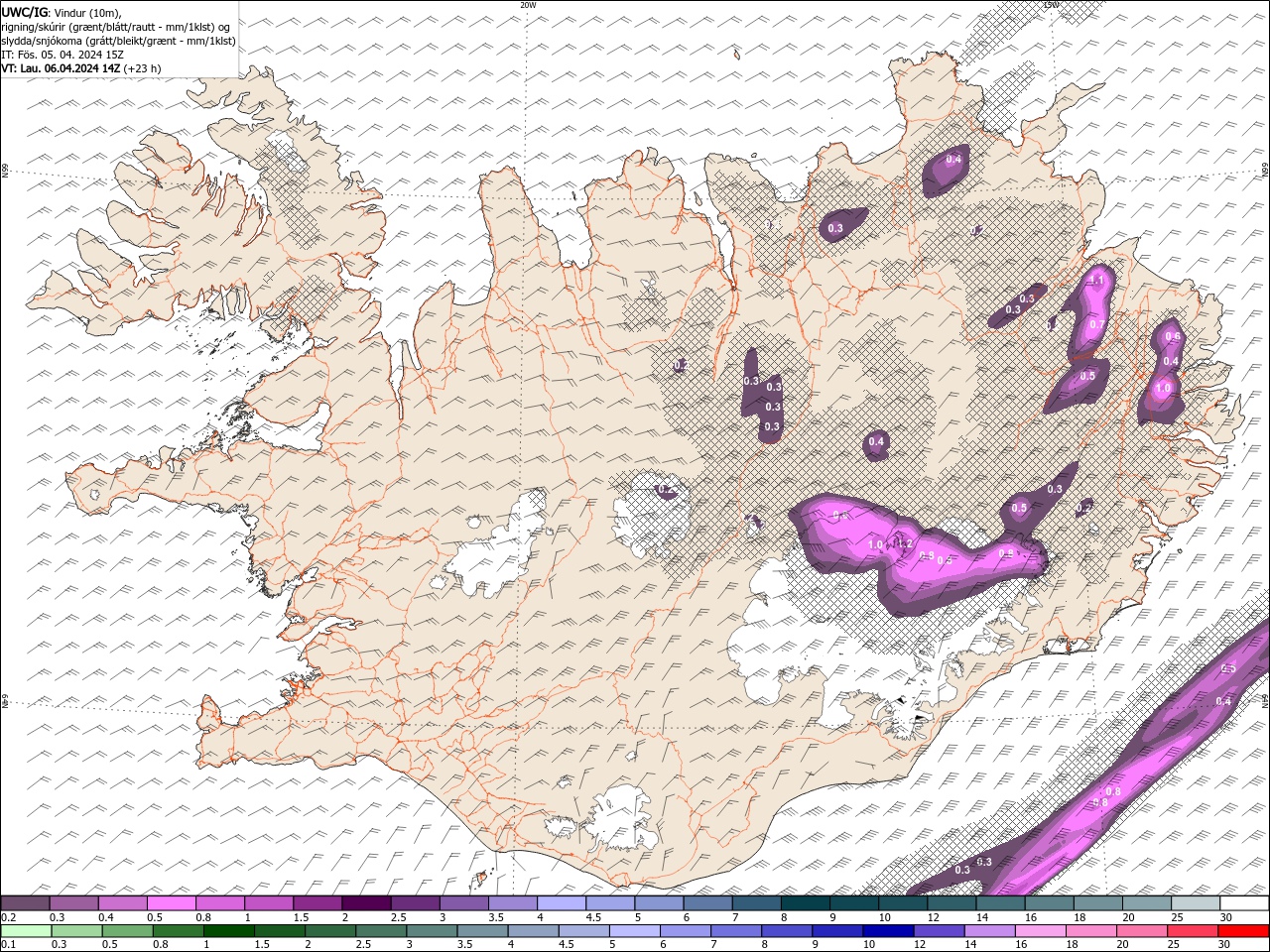Click the 'slydda/snjókoma' legend description line
Screen dimensions: 1270x952
[119, 41]
